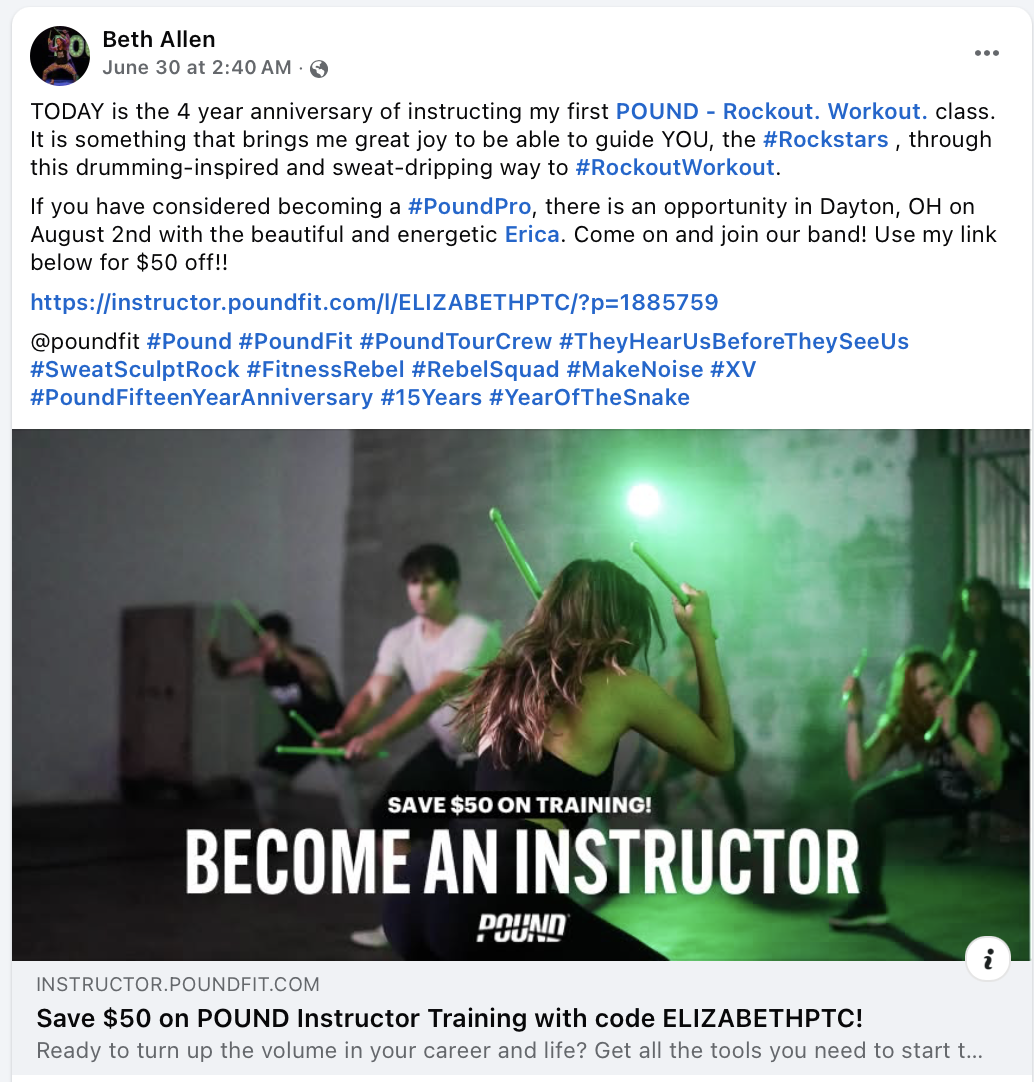Open the POUND - Rockout. Workout. page link
The height and width of the screenshot is (1082, 1034).
[x=772, y=111]
